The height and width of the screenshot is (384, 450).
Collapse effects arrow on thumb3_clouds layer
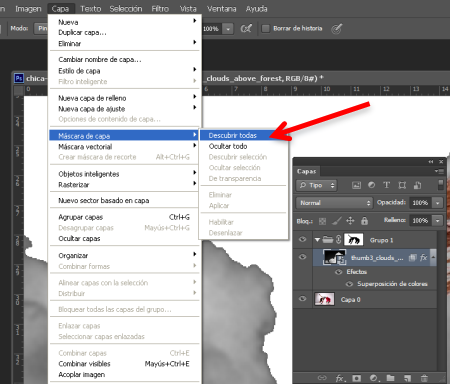pyautogui.click(x=433, y=257)
